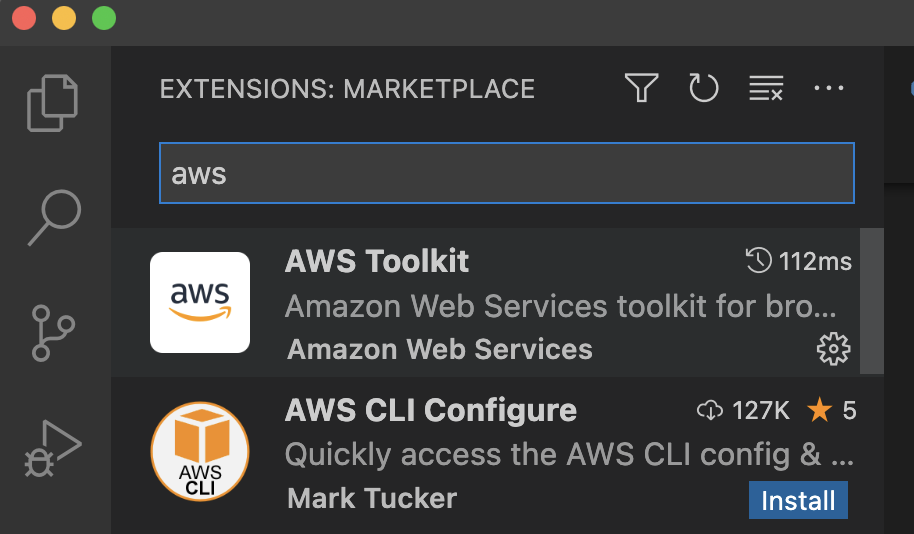Open the Explorer view in the activity bar

click(x=52, y=103)
